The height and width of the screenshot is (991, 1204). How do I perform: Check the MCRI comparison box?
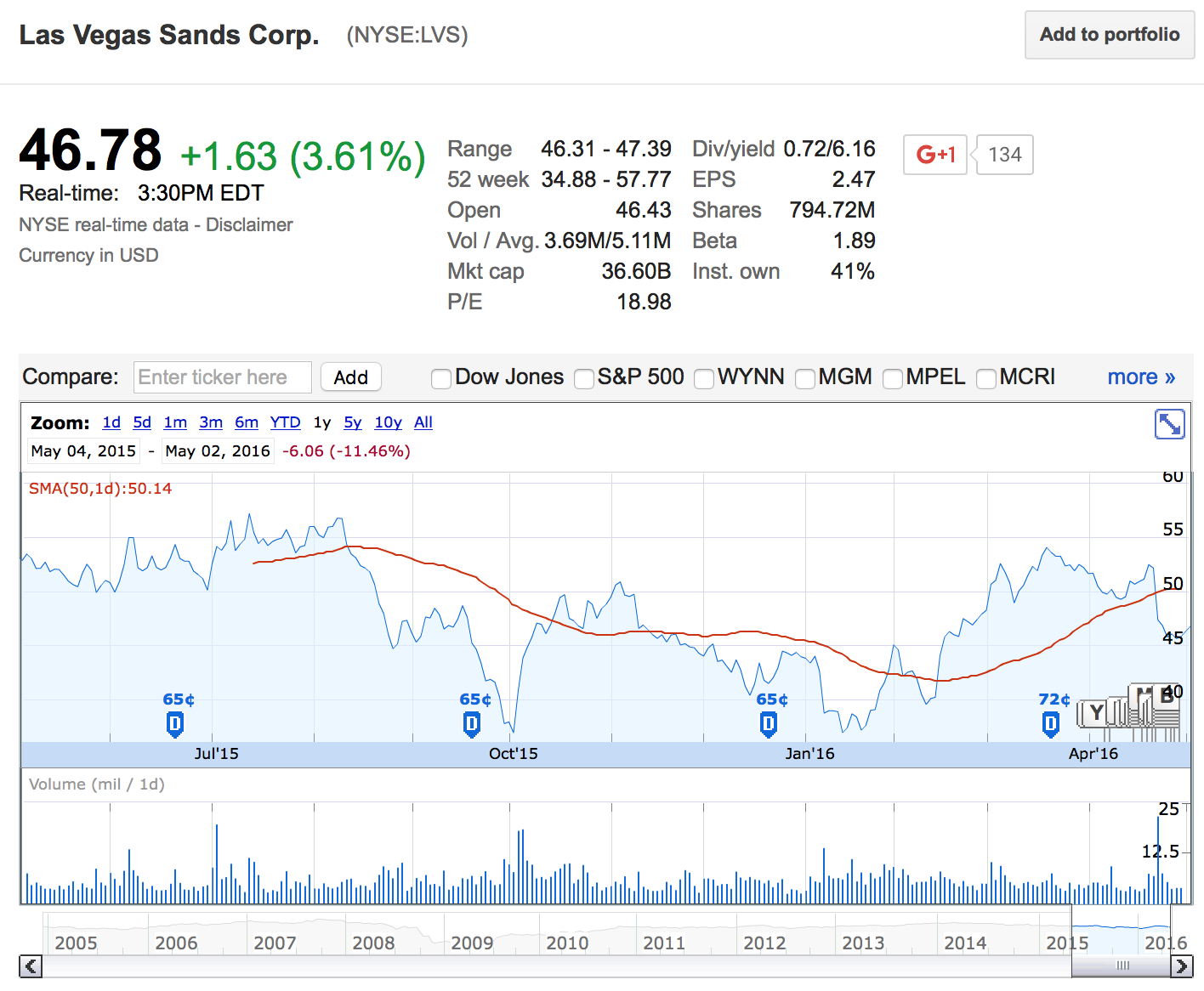pyautogui.click(x=986, y=378)
